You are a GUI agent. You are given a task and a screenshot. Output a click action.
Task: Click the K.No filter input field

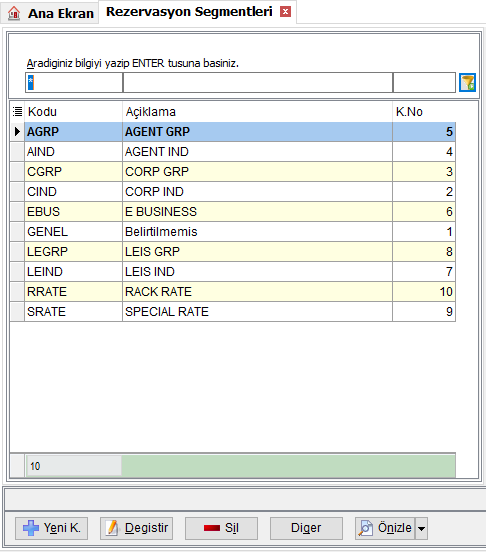[x=424, y=83]
